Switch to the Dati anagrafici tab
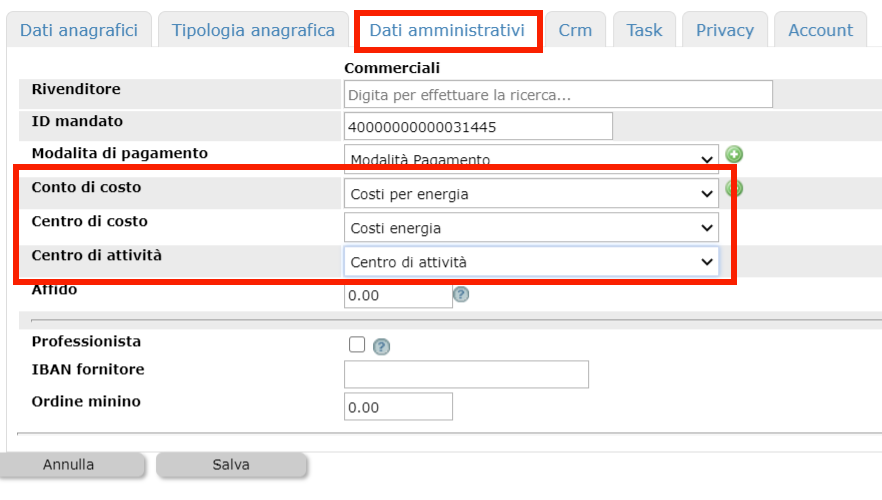 (x=79, y=30)
